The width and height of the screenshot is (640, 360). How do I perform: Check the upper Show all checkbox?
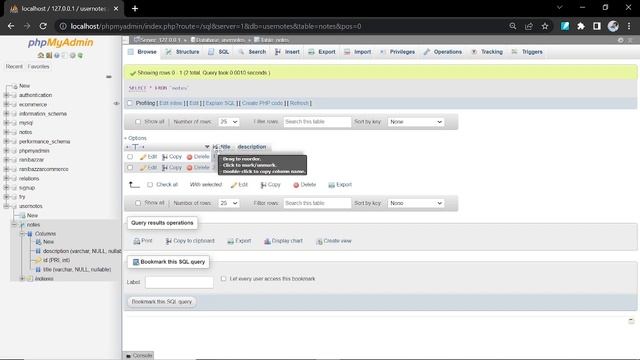tap(138, 122)
